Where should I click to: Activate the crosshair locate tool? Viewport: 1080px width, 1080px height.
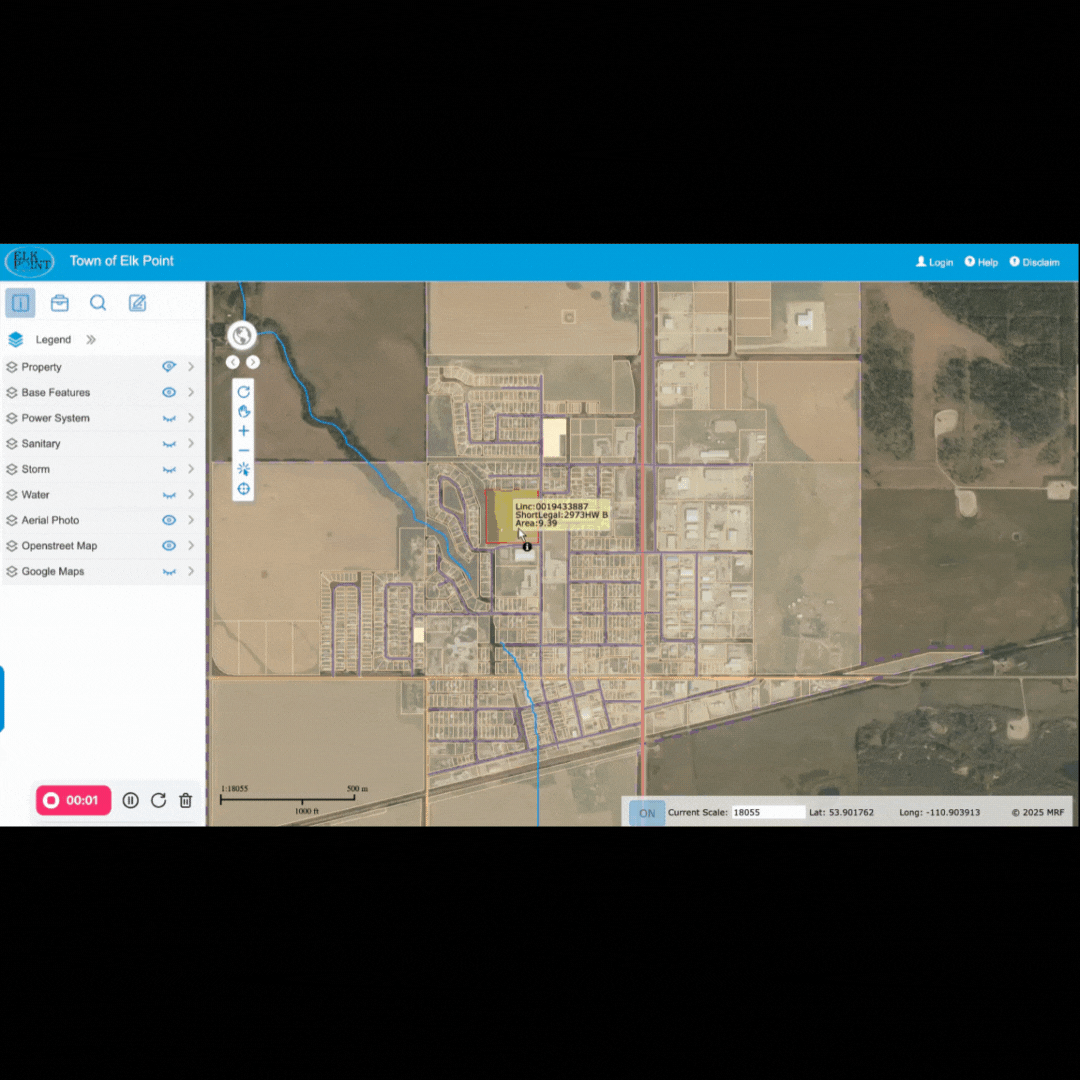coord(243,489)
